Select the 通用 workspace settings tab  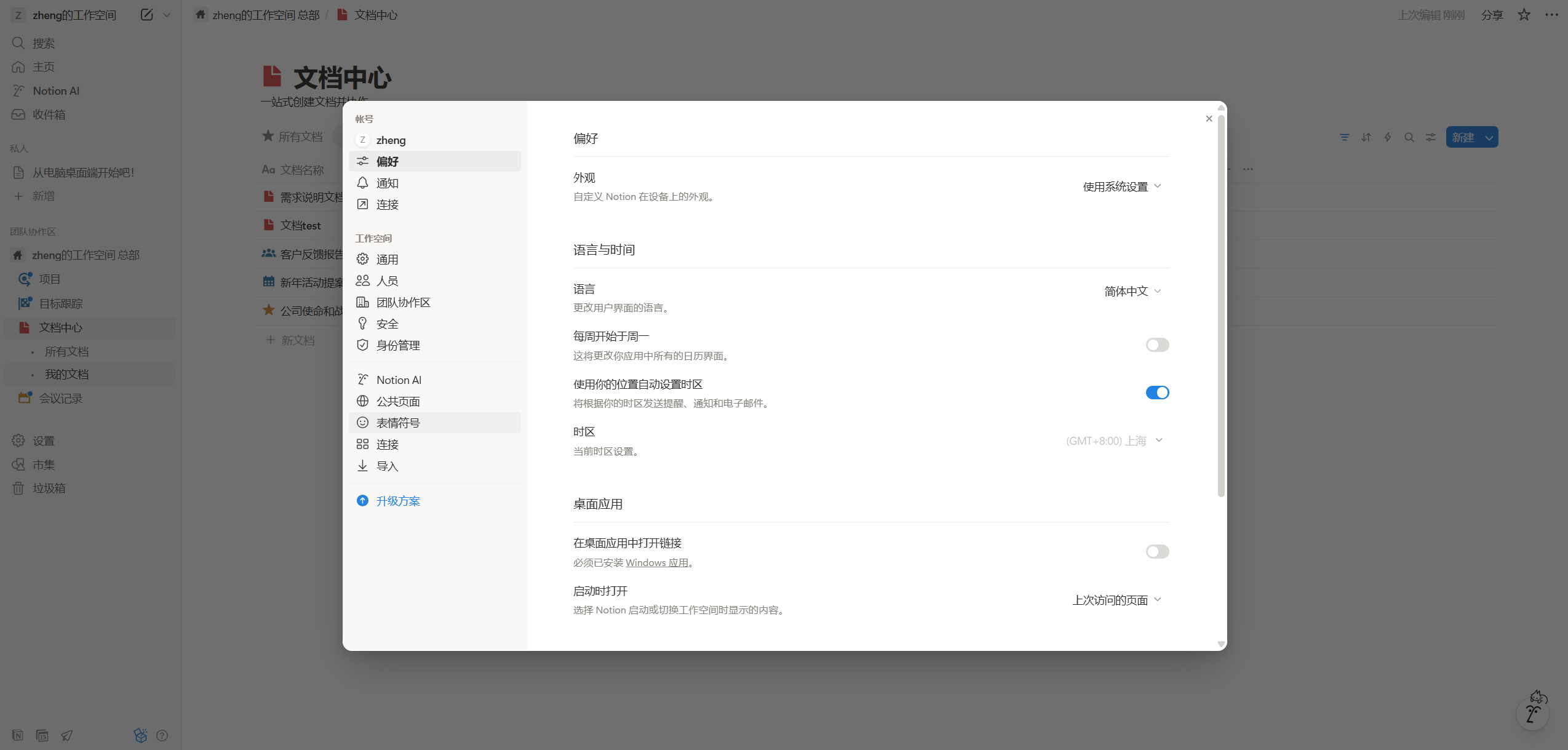tap(387, 259)
